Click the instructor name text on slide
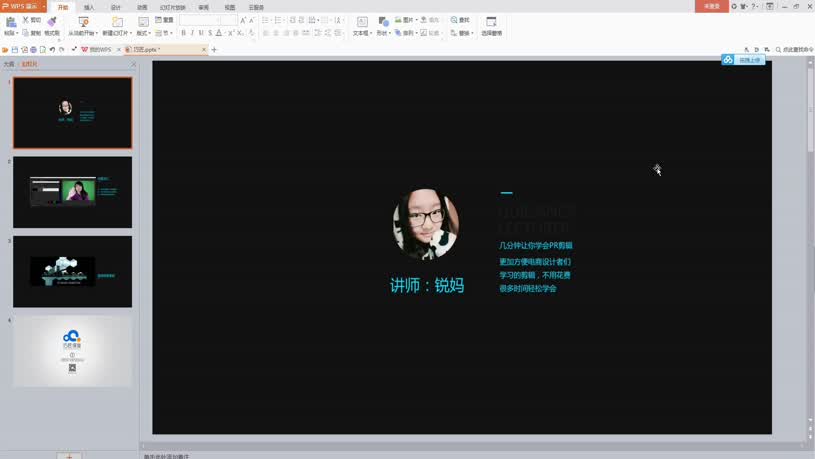This screenshot has height=459, width=815. 427,285
